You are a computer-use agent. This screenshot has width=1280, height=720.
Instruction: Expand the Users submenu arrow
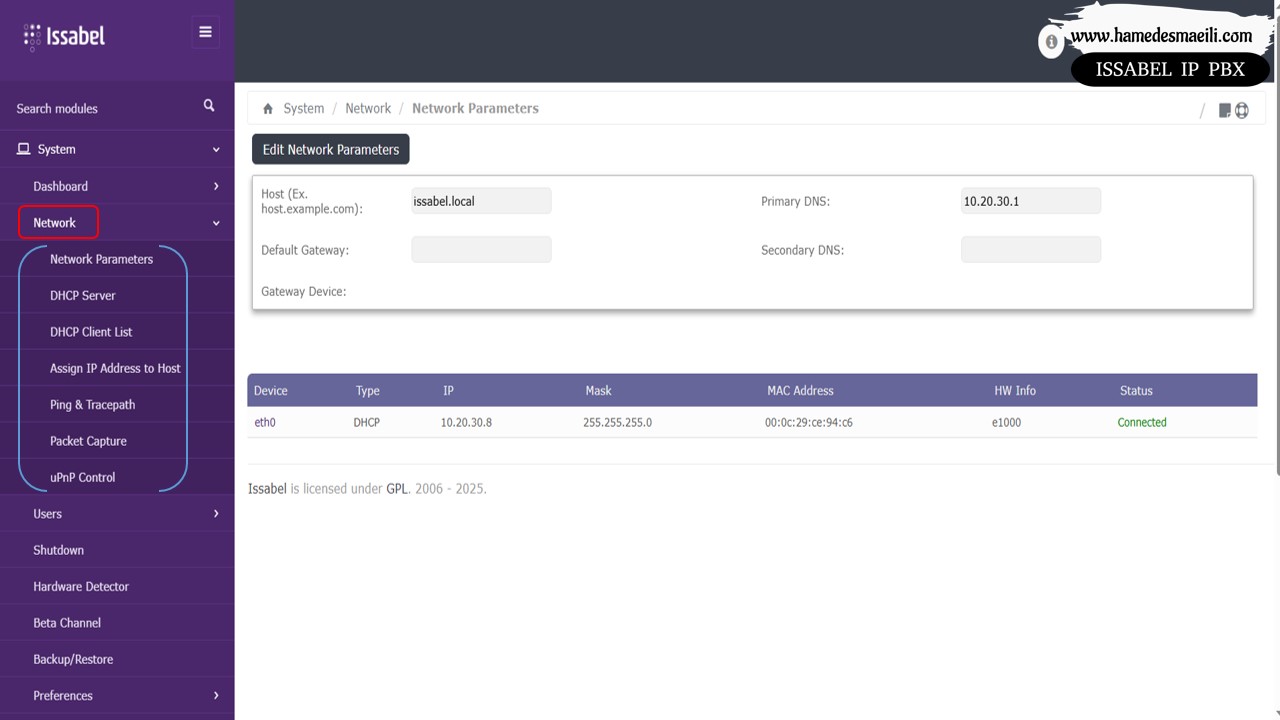pos(216,514)
